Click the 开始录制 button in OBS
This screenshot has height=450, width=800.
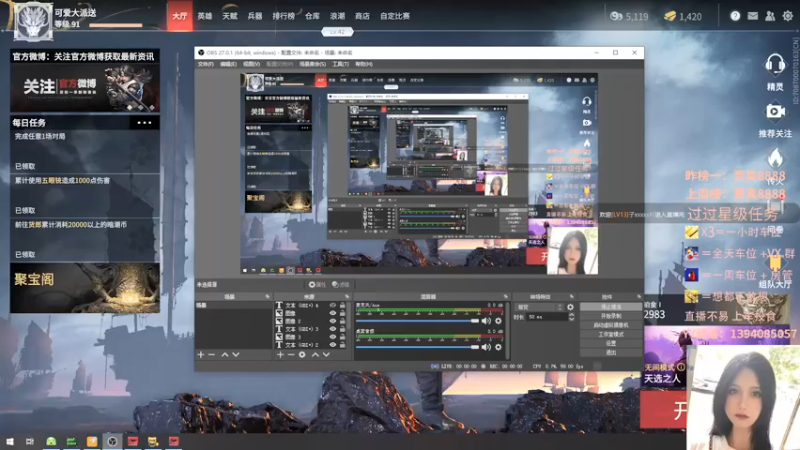(611, 316)
